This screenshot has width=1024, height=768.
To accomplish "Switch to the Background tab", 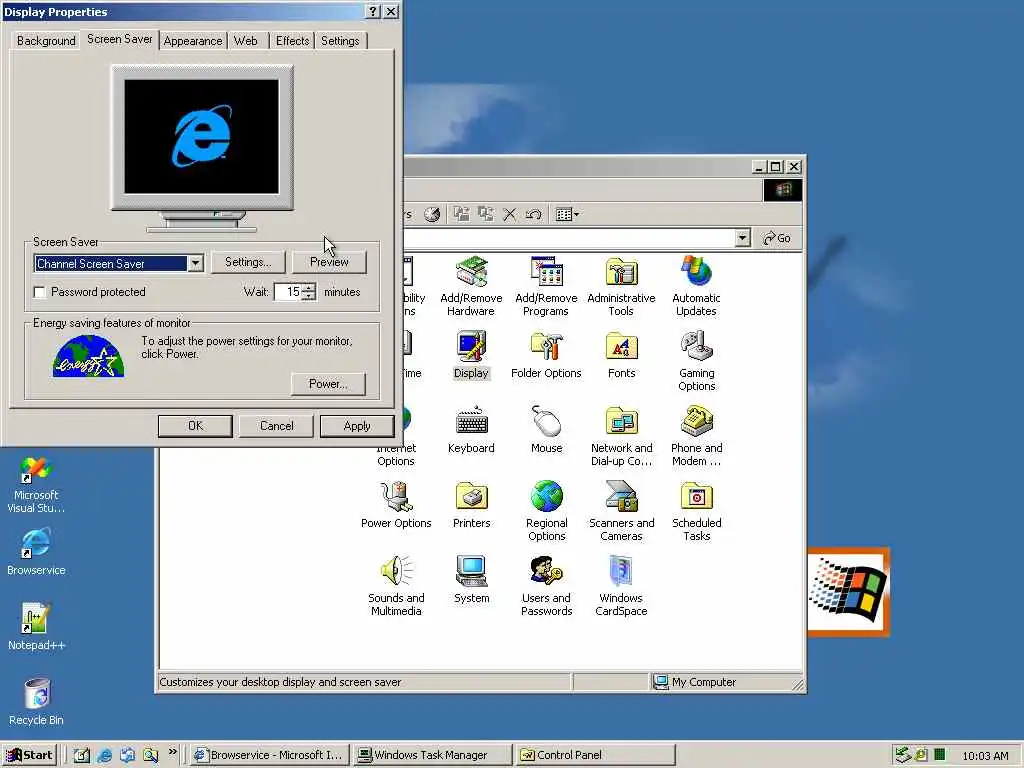I will click(x=46, y=40).
